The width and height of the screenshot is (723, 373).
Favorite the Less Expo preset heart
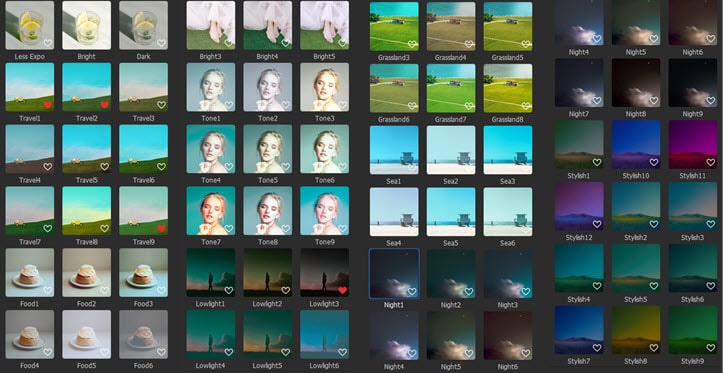47,43
